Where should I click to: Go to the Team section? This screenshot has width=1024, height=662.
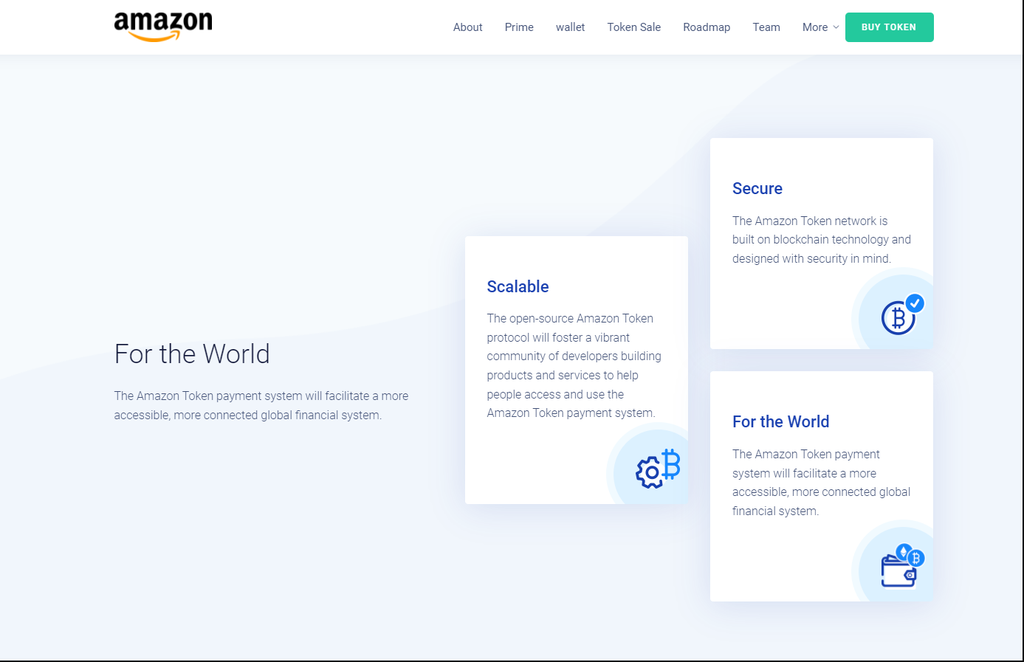tap(766, 27)
